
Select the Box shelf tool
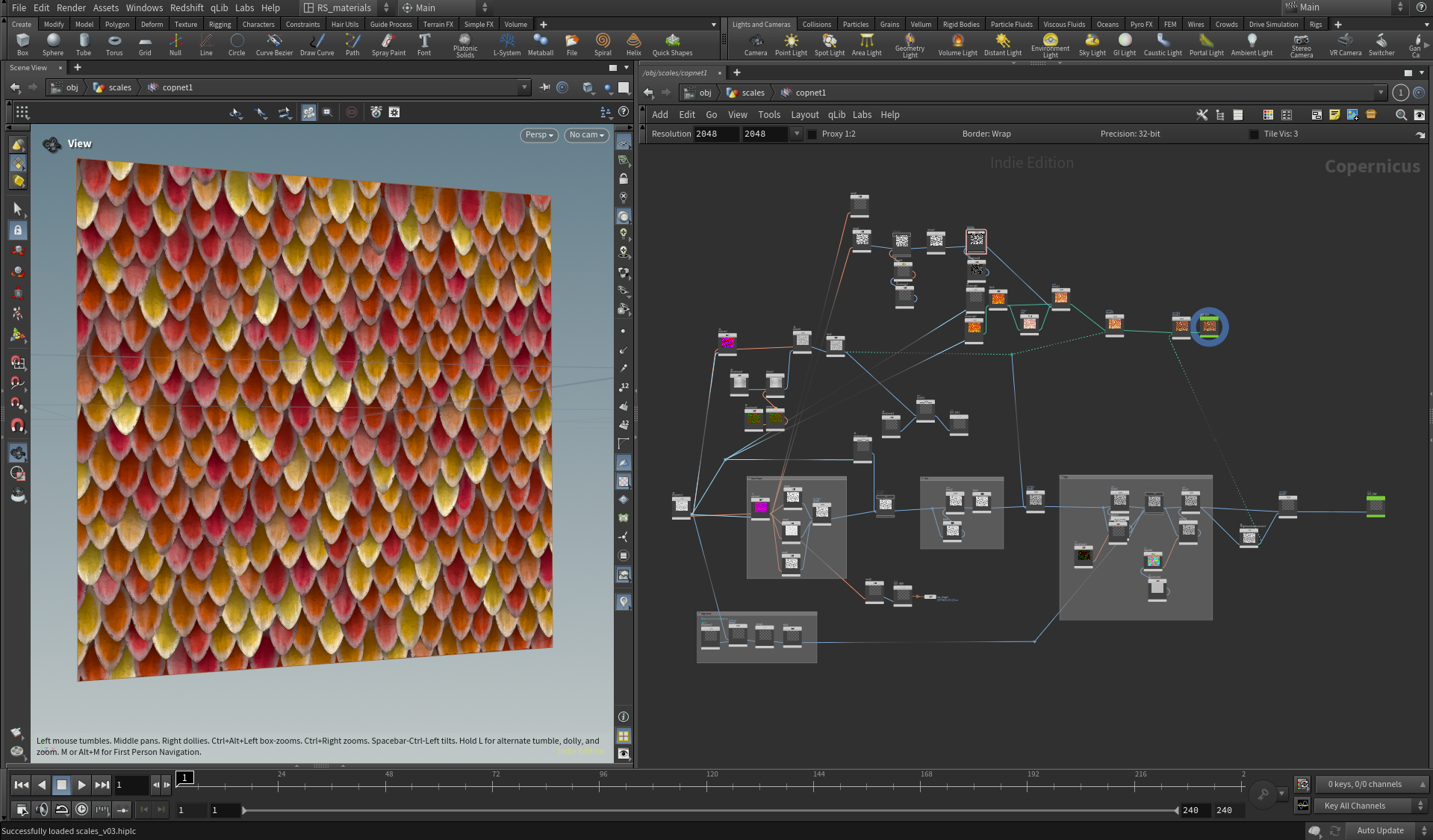[x=22, y=44]
